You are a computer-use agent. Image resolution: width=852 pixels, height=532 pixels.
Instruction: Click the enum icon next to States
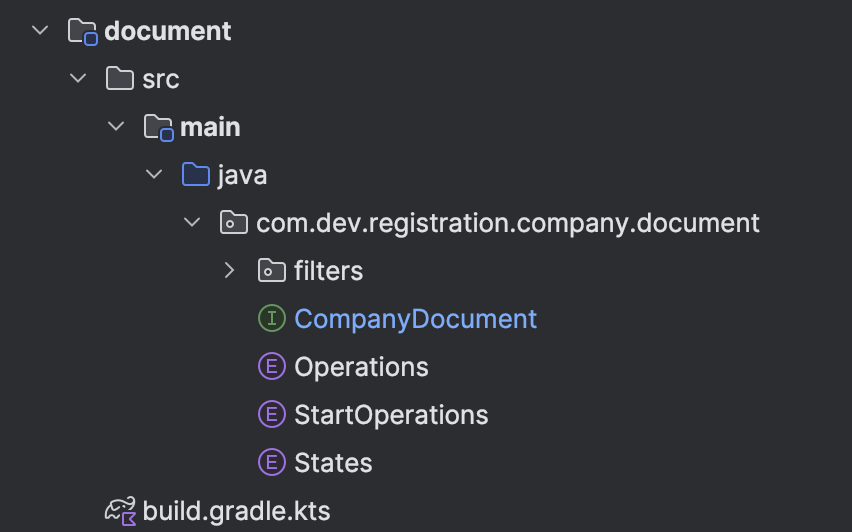pos(271,463)
